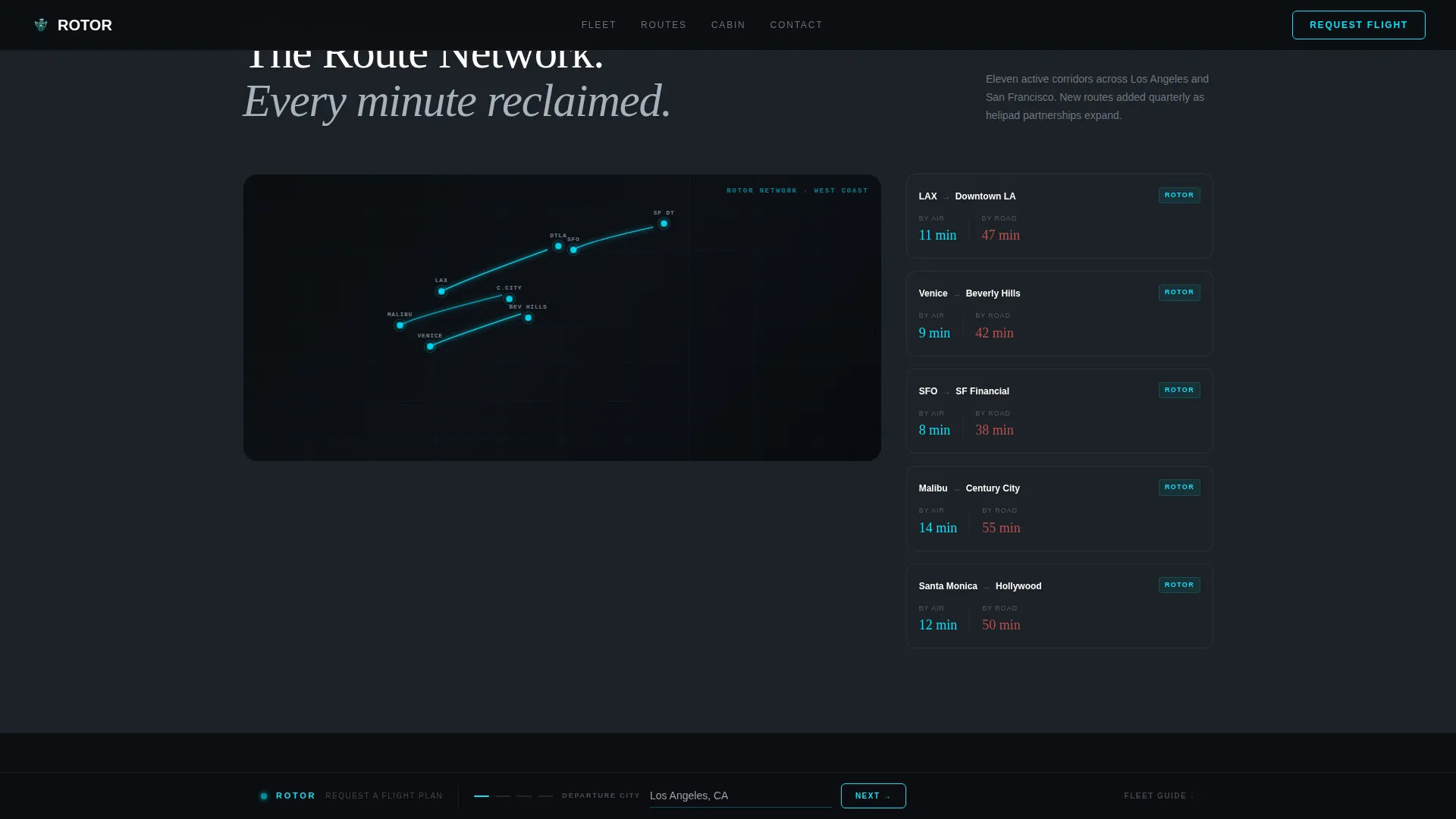Screen dimensions: 1456x819
Task: Open the Fleet menu item
Action: coord(599,25)
